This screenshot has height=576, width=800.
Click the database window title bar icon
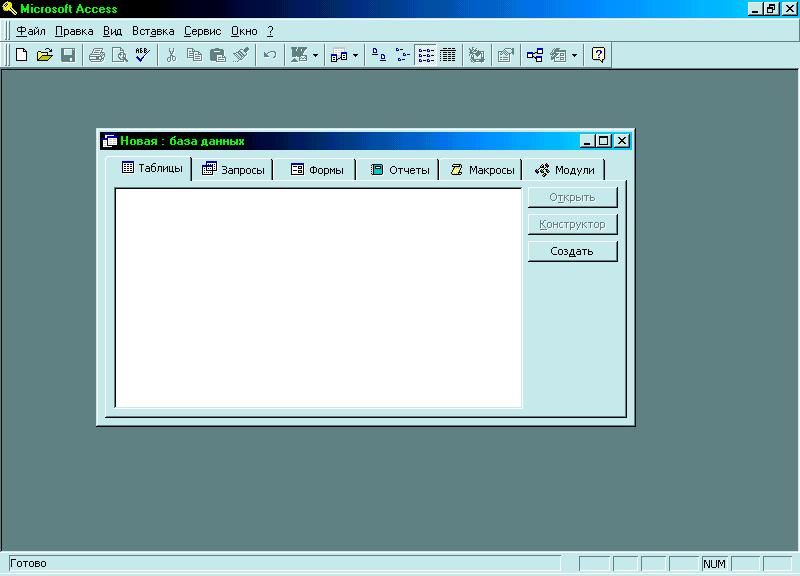click(110, 141)
